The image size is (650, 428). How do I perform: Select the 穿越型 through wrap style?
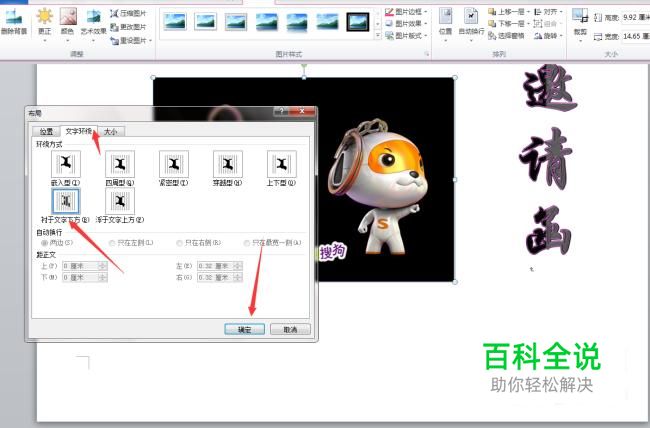(x=228, y=164)
